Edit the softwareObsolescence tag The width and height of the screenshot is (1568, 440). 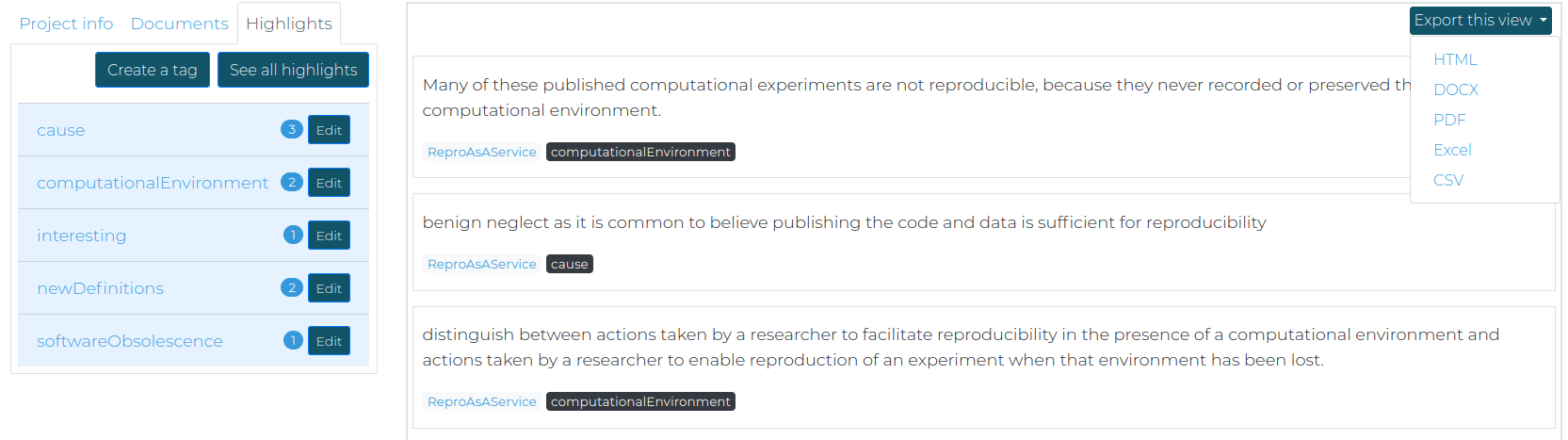coord(329,341)
